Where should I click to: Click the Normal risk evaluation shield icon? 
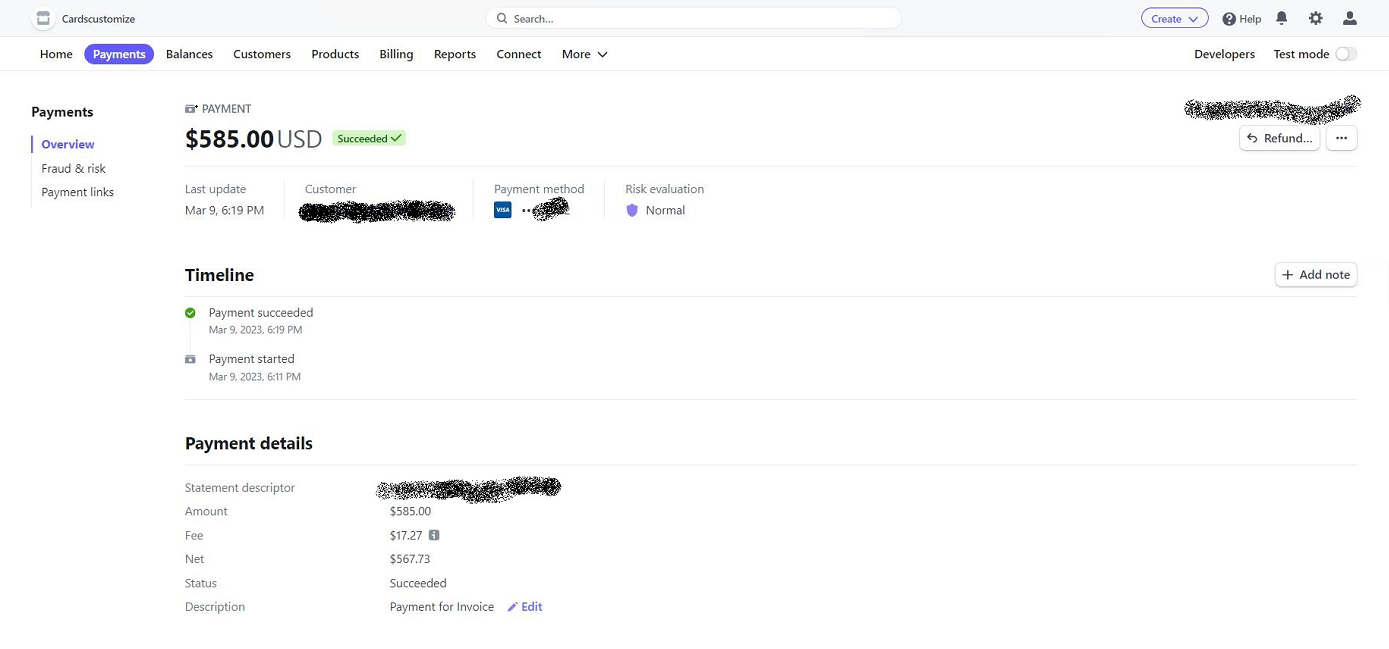coord(632,210)
